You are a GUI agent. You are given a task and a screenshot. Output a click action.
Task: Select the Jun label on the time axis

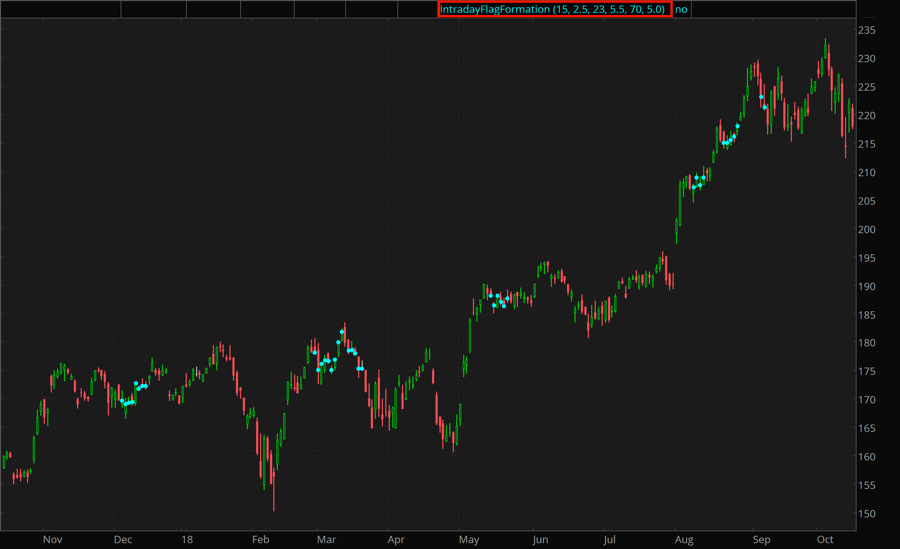click(x=541, y=539)
